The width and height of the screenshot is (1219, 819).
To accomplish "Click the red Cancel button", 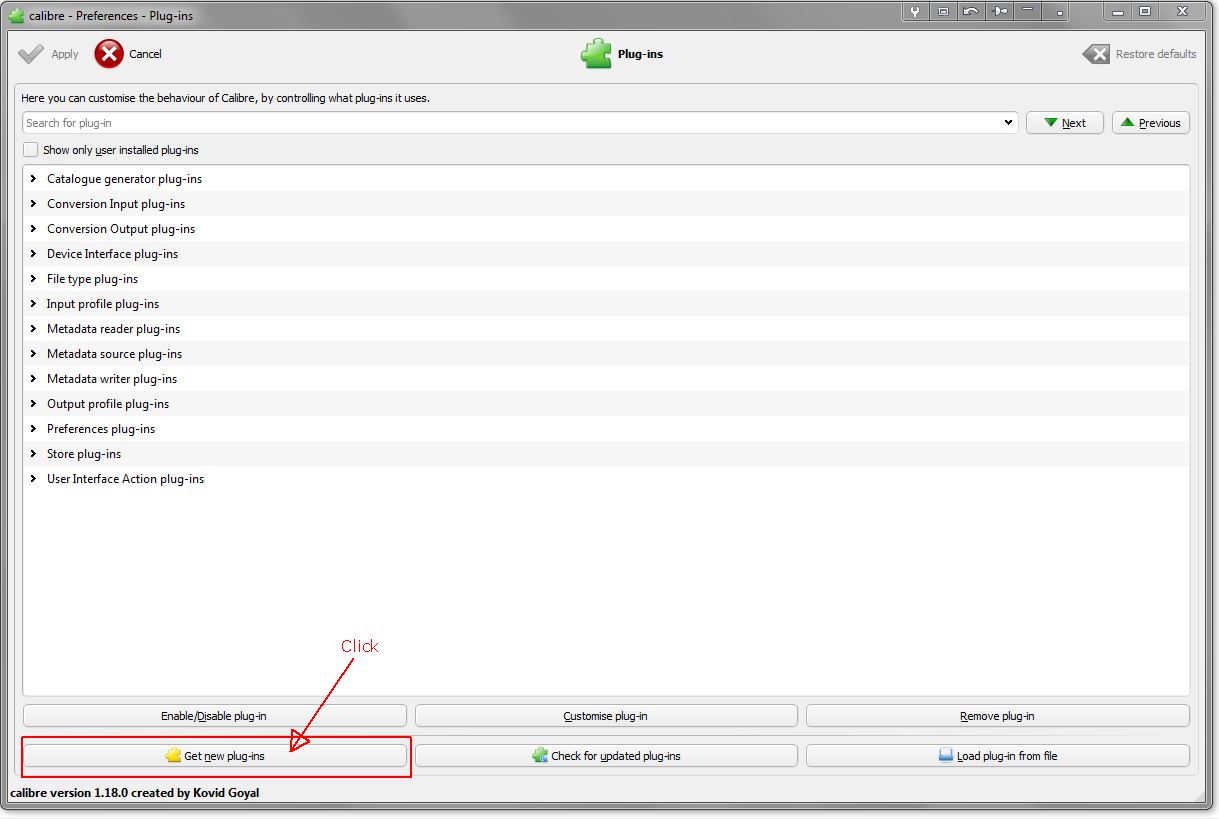I will (x=128, y=54).
